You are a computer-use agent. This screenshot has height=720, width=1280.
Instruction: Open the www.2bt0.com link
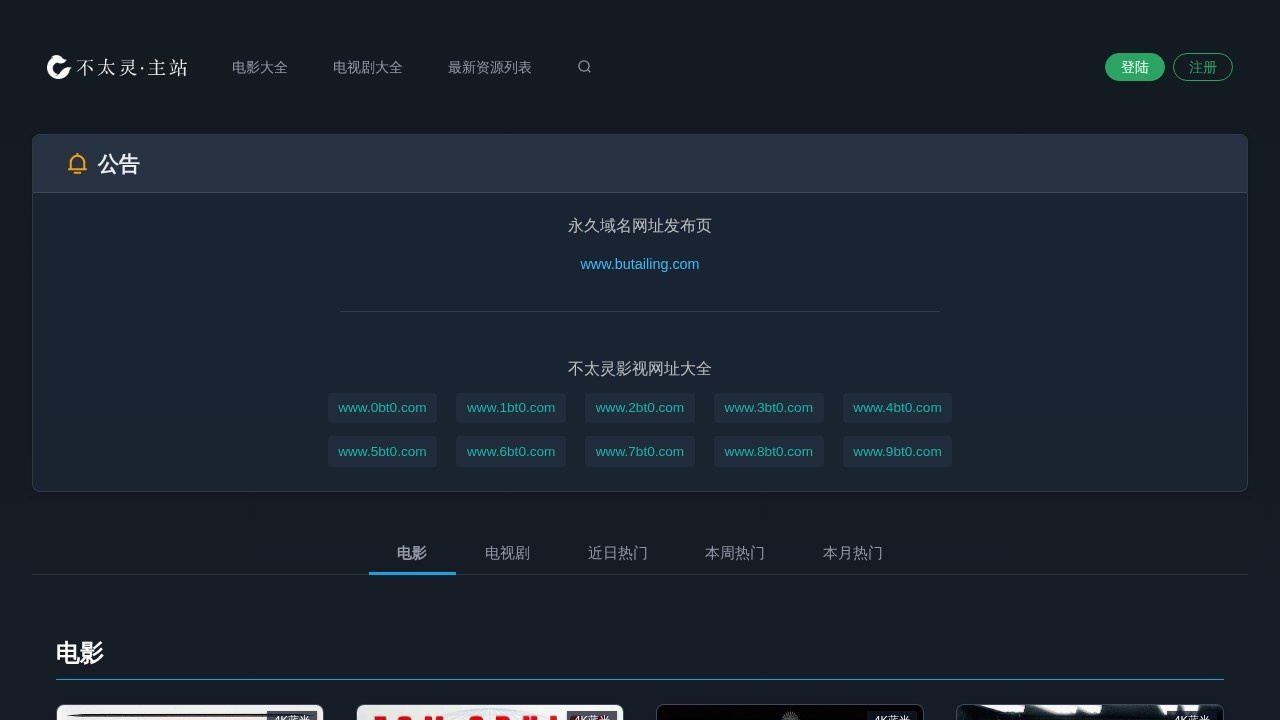point(640,408)
